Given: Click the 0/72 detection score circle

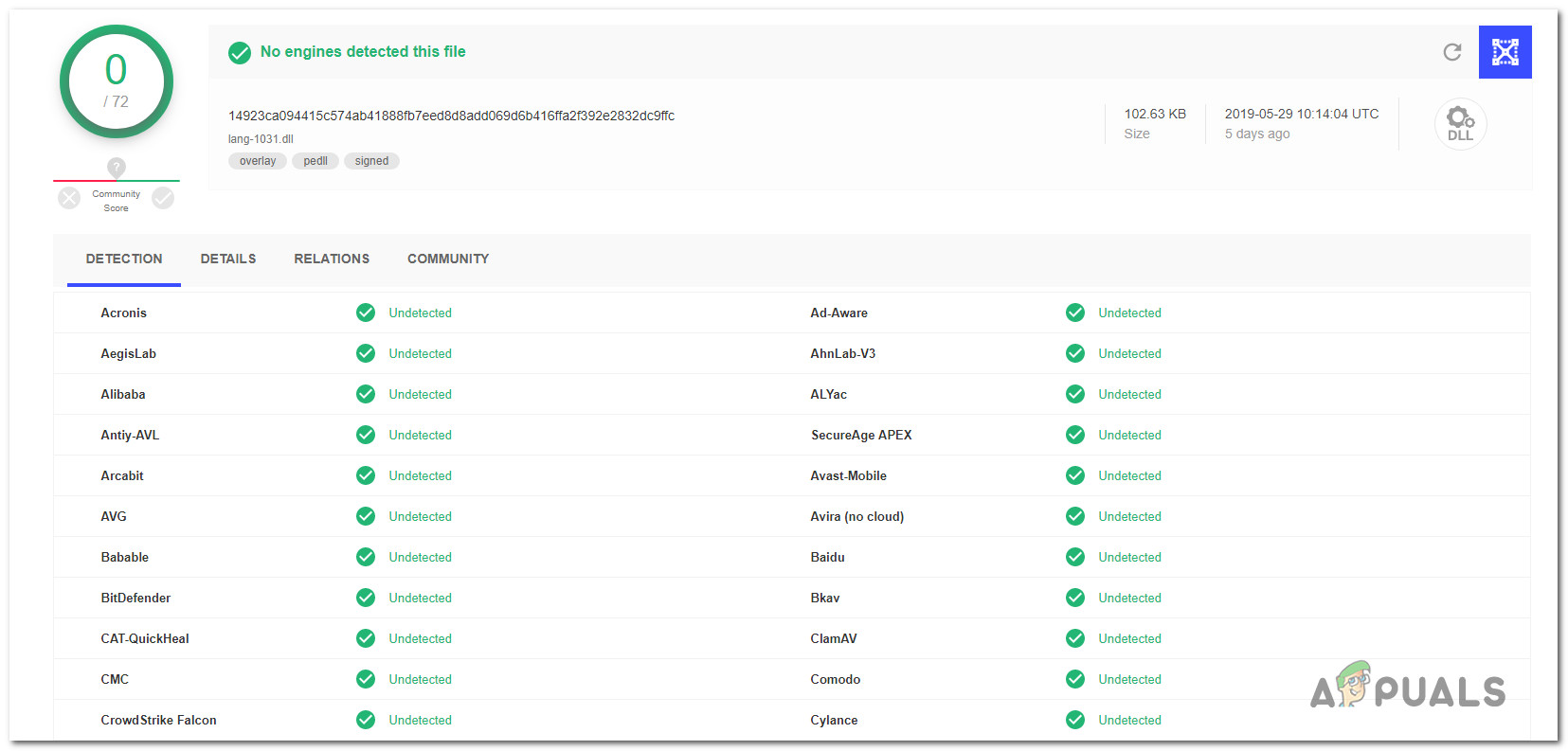Looking at the screenshot, I should (x=116, y=81).
